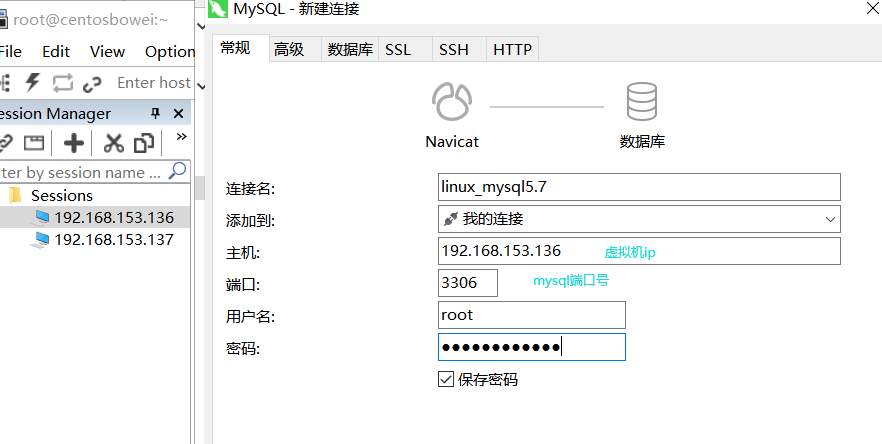Click the chain-link icon beside the Enter host box
This screenshot has height=444, width=882.
click(x=92, y=84)
